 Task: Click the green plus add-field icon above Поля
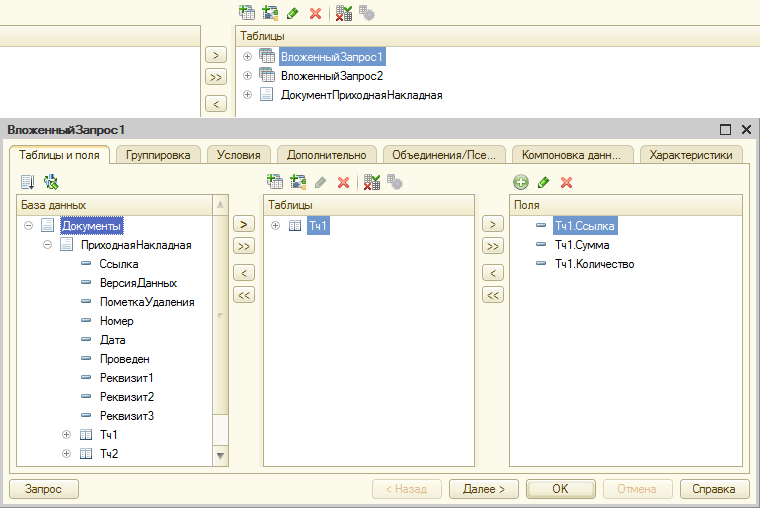(520, 182)
